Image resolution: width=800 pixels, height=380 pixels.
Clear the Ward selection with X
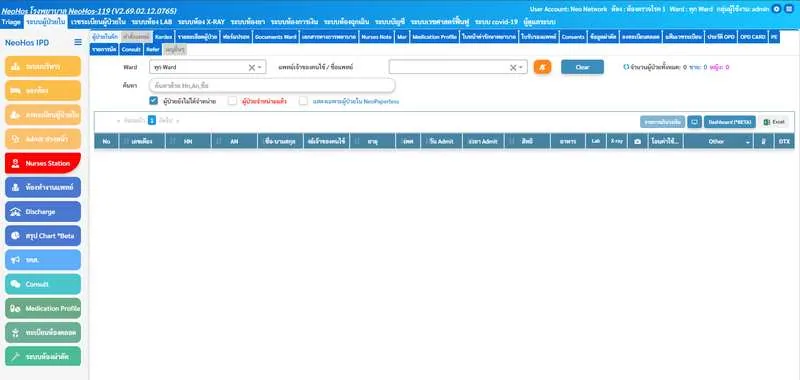[252, 67]
